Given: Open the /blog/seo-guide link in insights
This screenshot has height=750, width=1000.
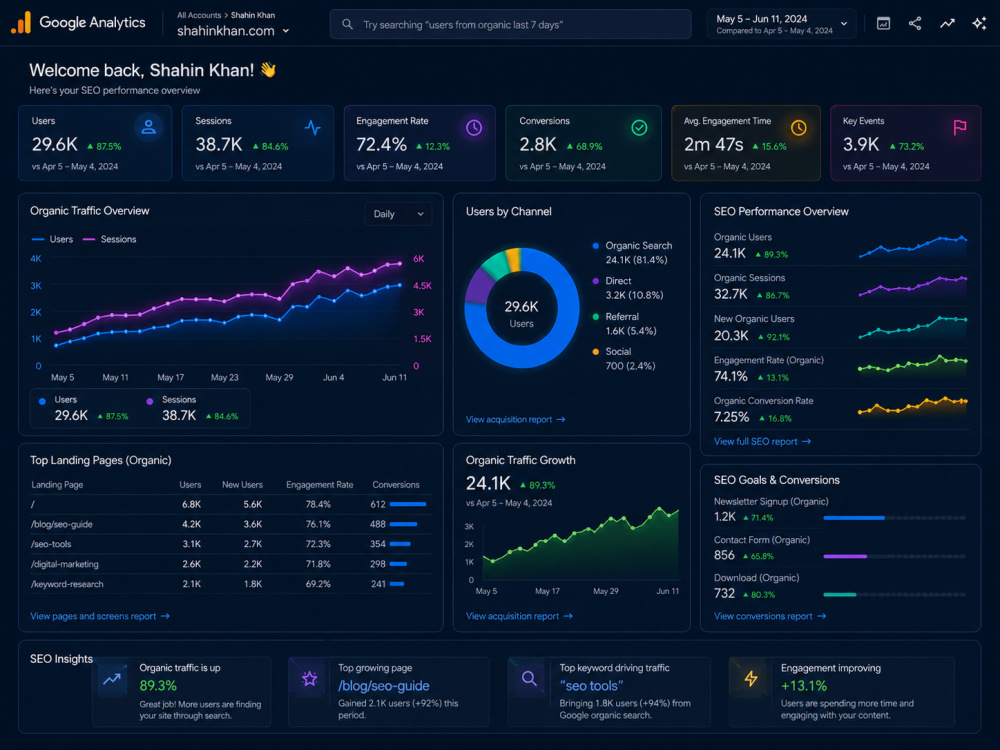Looking at the screenshot, I should [x=383, y=686].
